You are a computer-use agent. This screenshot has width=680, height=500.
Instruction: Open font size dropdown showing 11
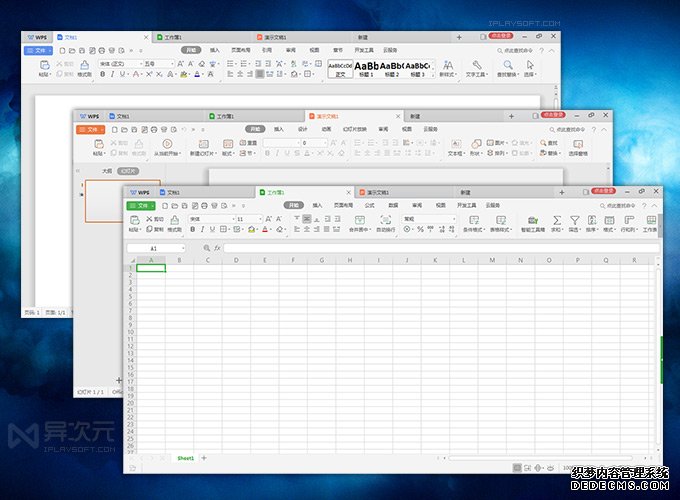coord(249,219)
